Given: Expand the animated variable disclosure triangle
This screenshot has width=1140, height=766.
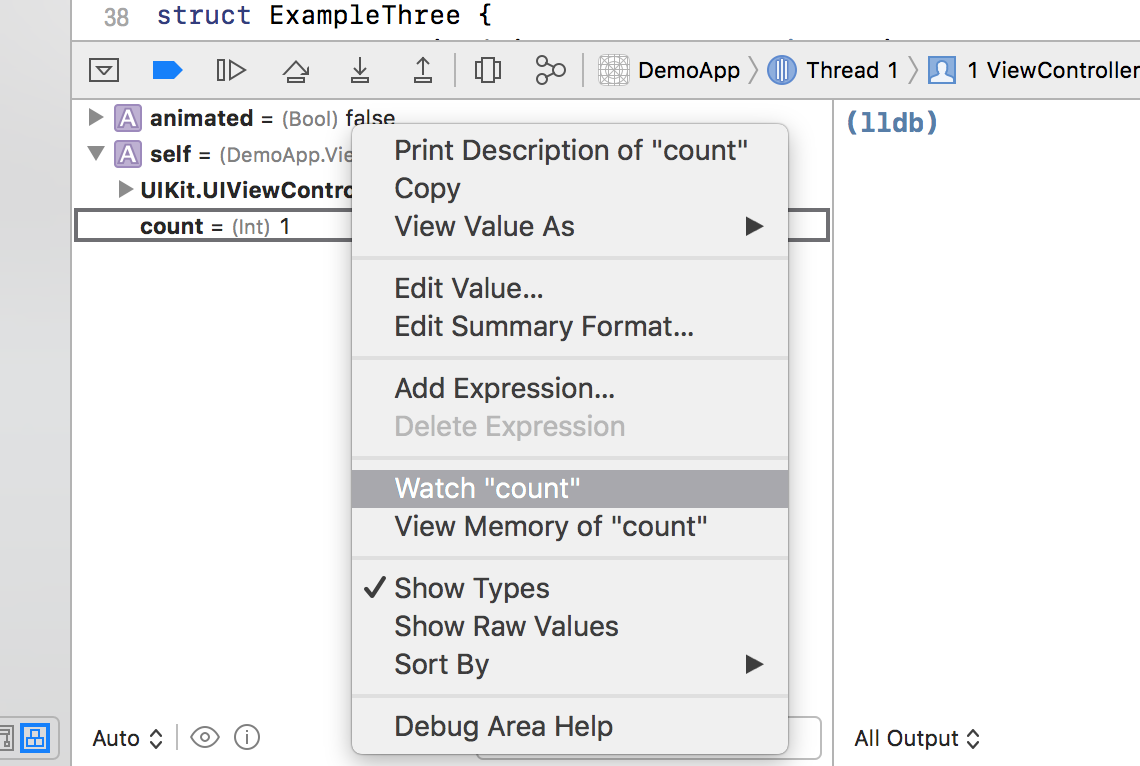Looking at the screenshot, I should [96, 118].
